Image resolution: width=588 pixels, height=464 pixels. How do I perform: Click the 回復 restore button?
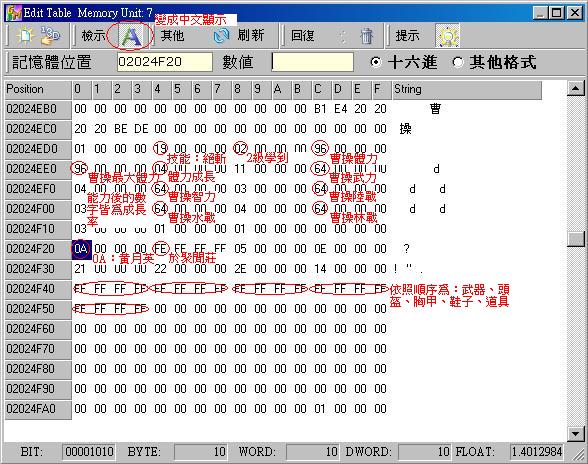click(x=302, y=36)
